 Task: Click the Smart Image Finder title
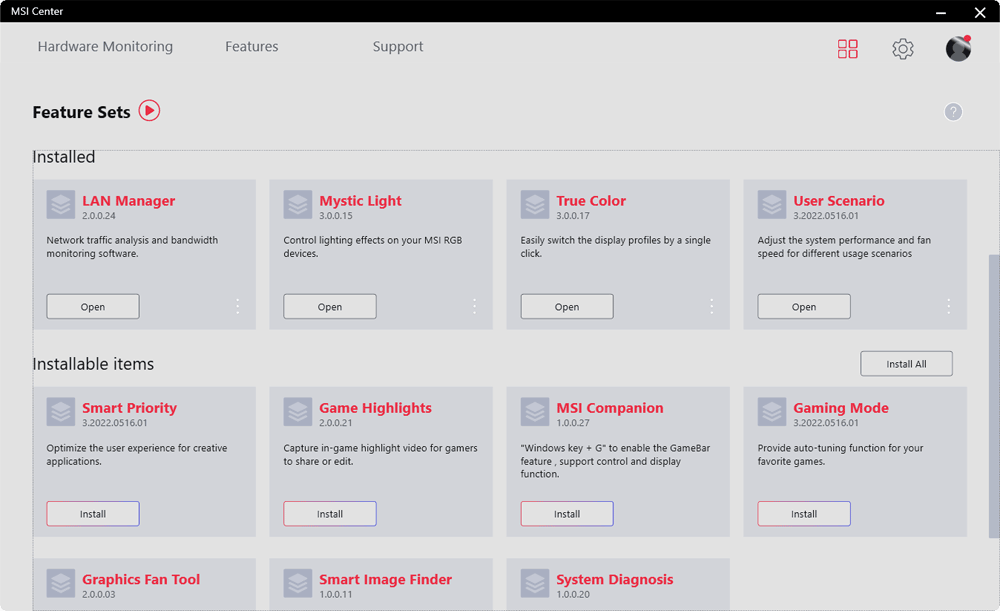(385, 580)
